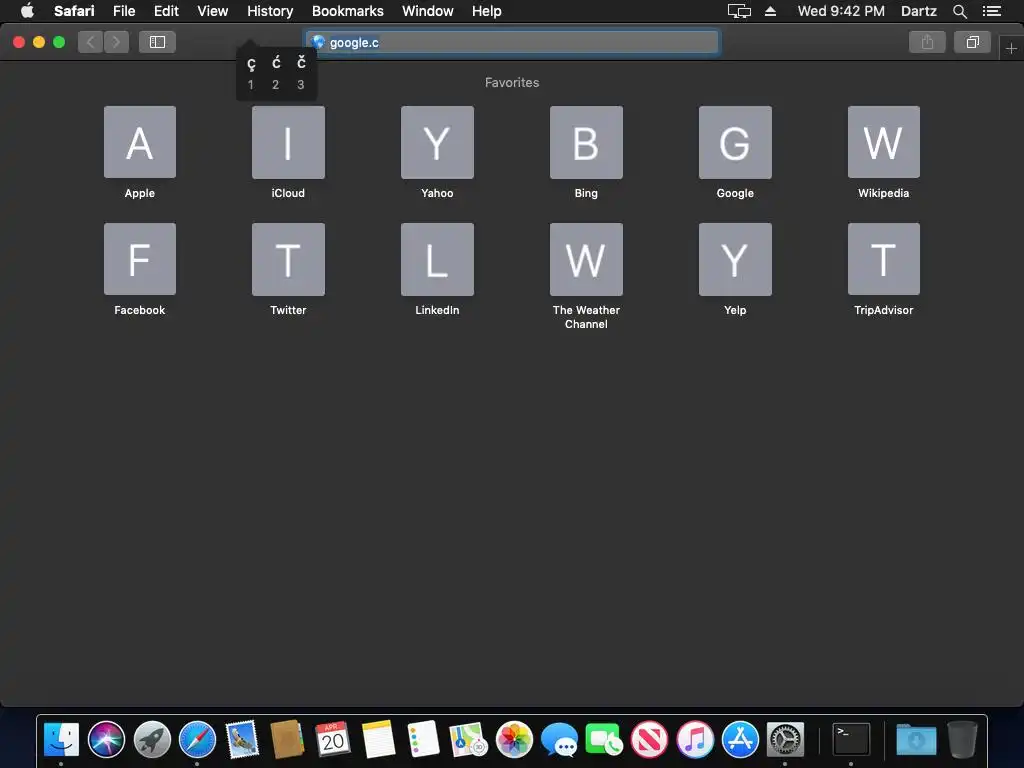
Task: Choose the ć accent character option
Action: (276, 73)
